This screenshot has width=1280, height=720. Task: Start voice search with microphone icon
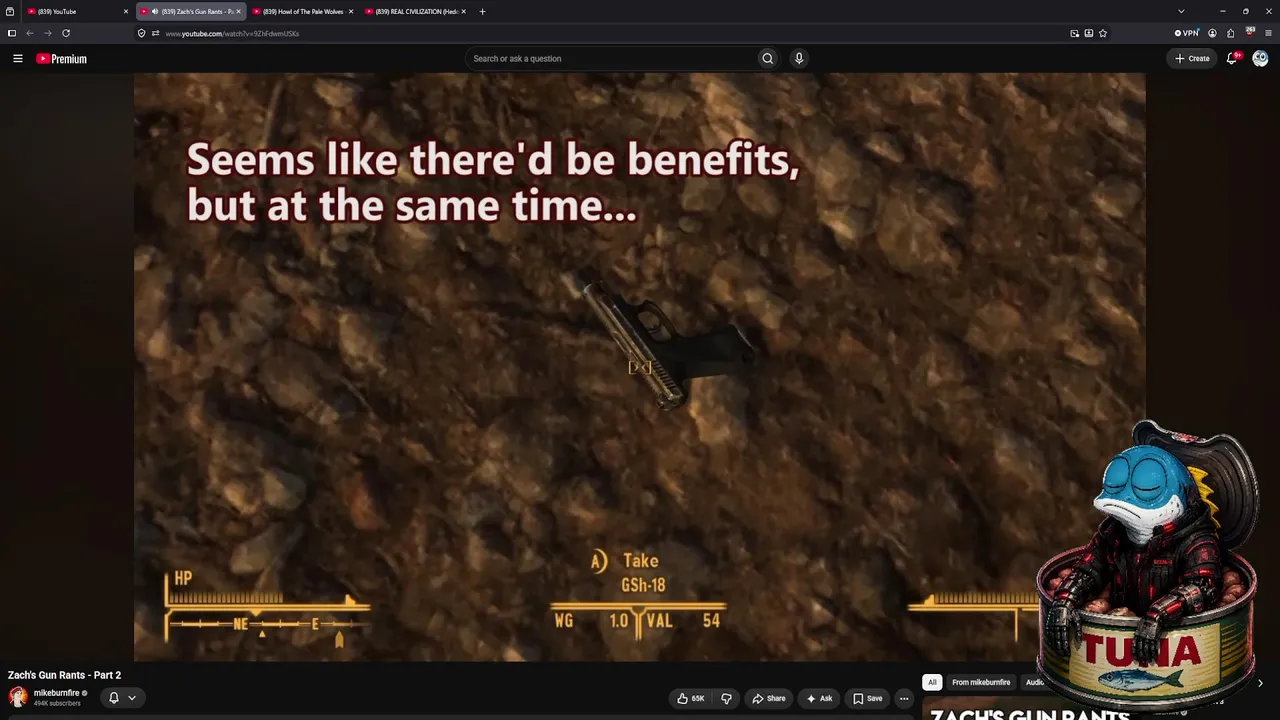click(799, 59)
